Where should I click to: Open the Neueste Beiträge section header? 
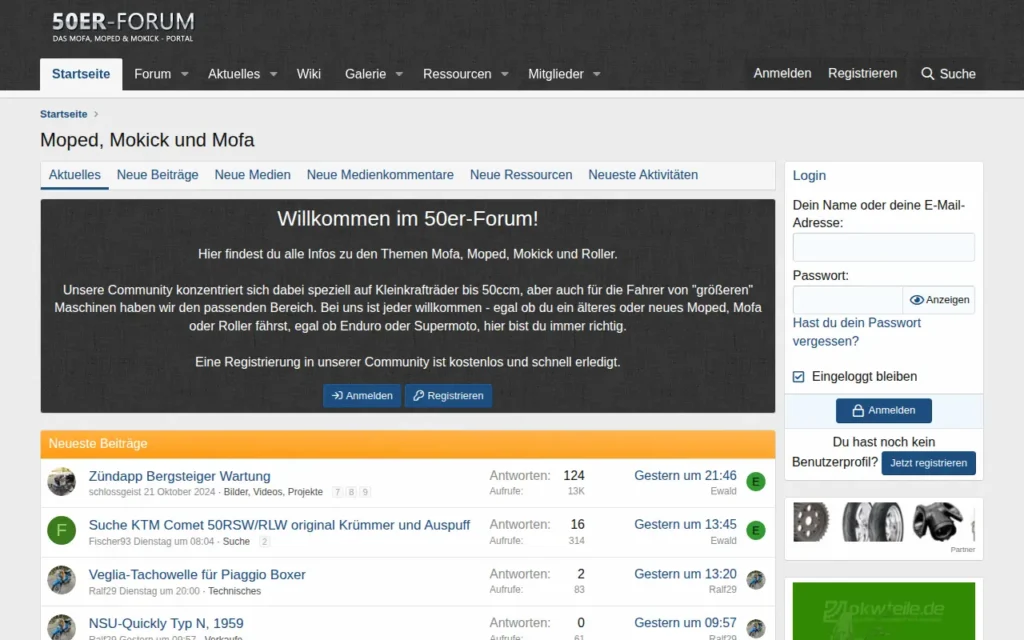[98, 443]
